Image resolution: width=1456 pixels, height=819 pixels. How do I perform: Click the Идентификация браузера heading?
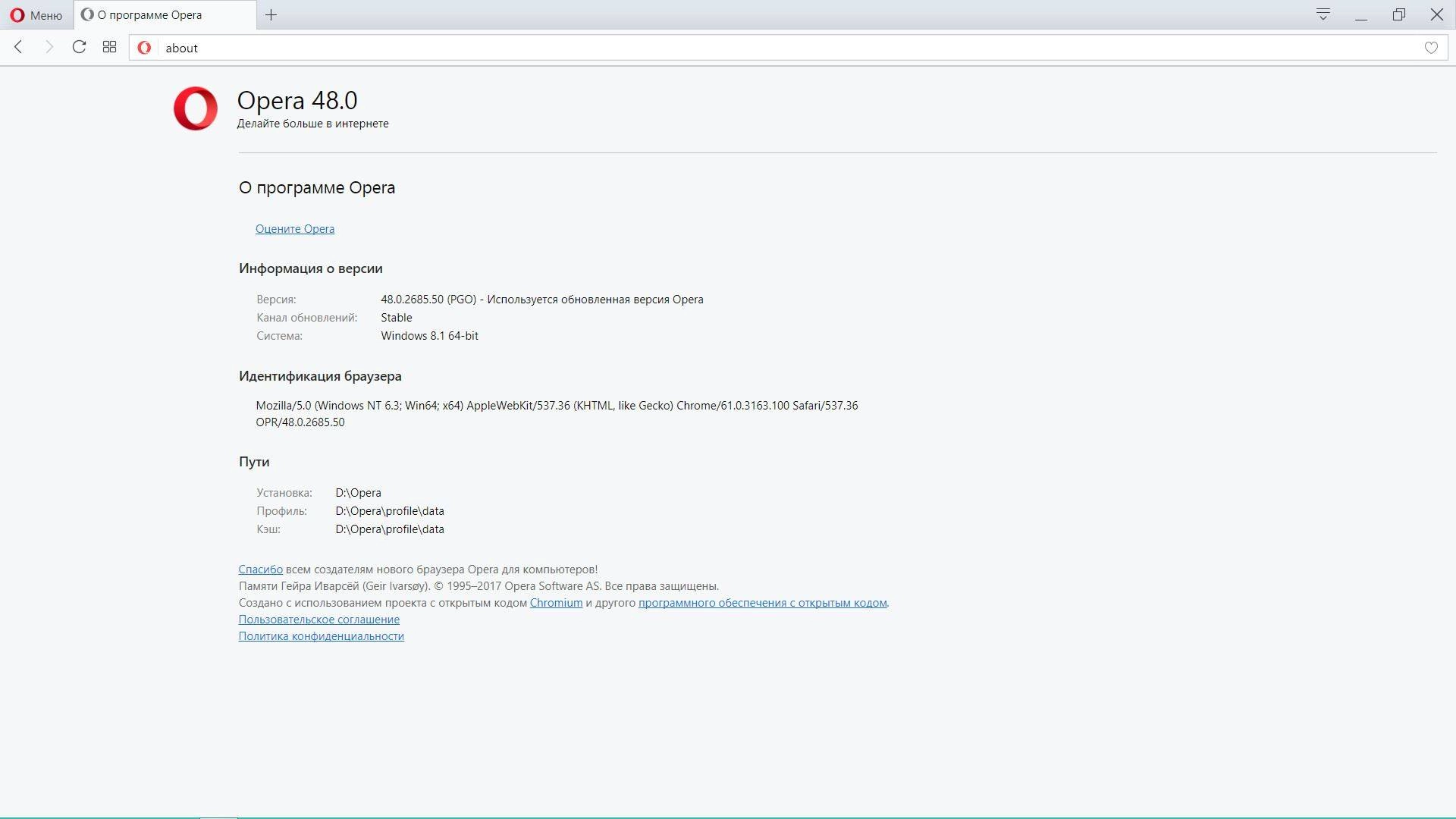coord(320,376)
